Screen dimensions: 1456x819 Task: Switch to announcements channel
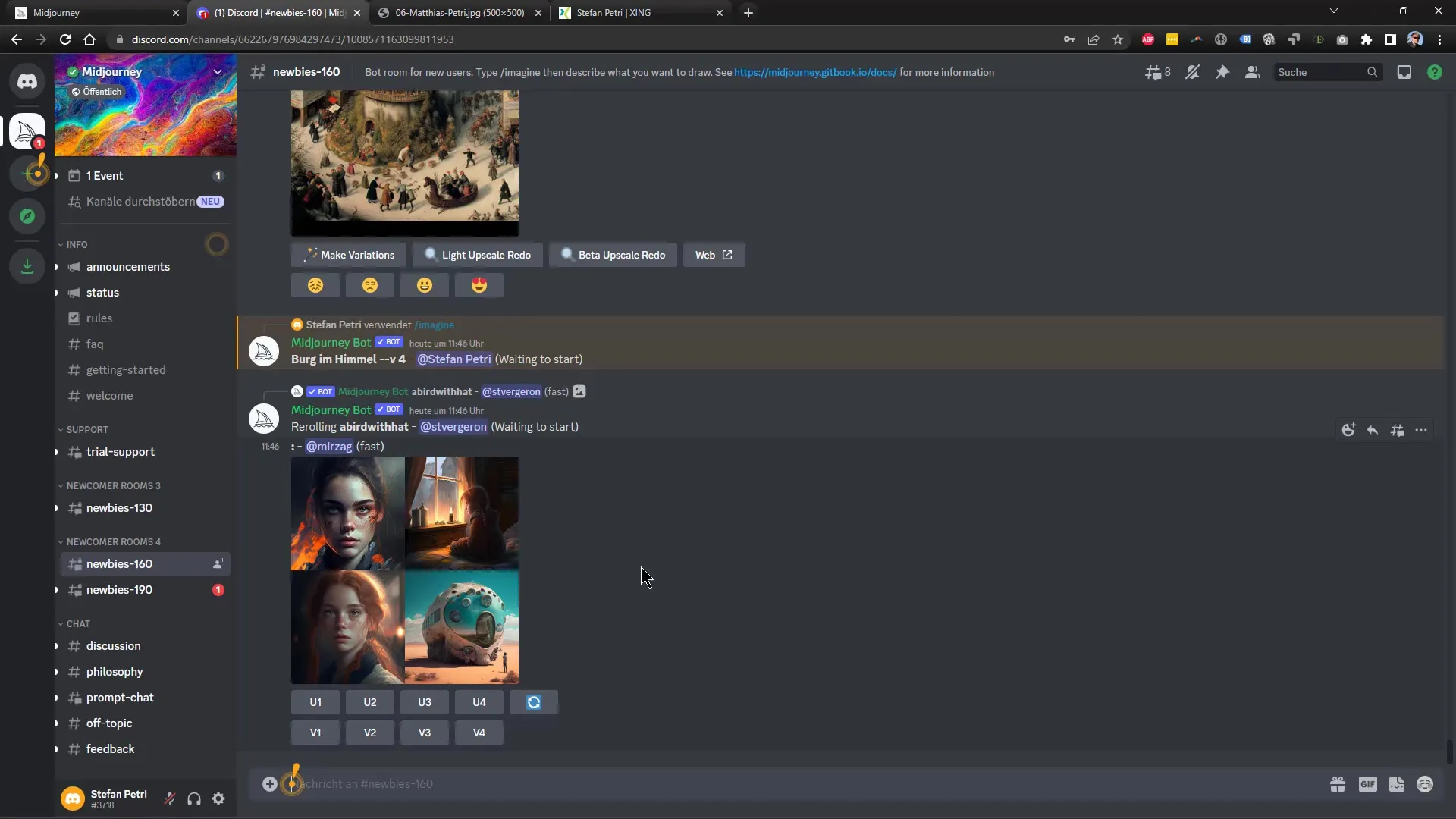pyautogui.click(x=127, y=266)
